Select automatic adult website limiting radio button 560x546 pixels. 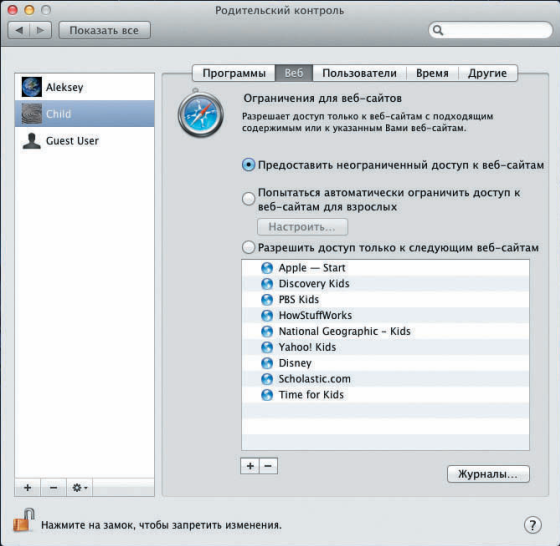[249, 199]
